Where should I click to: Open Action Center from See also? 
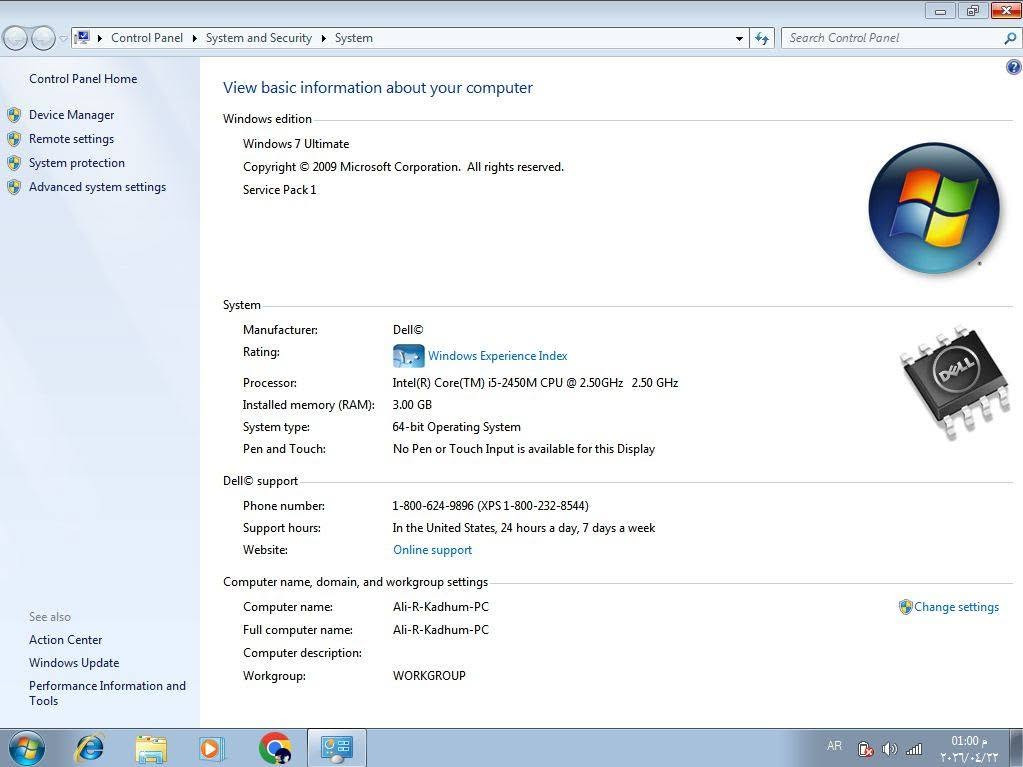click(65, 640)
